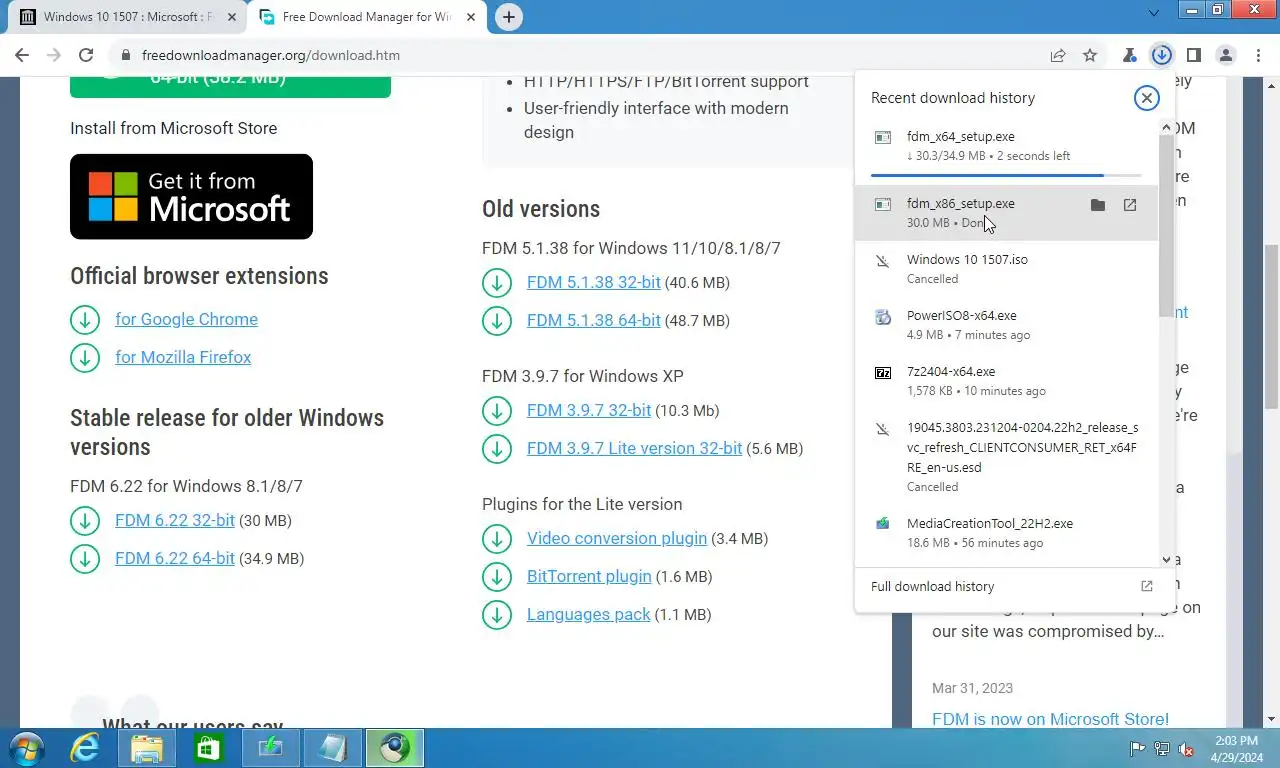The image size is (1280, 768).
Task: Reload the page
Action: pos(86,55)
